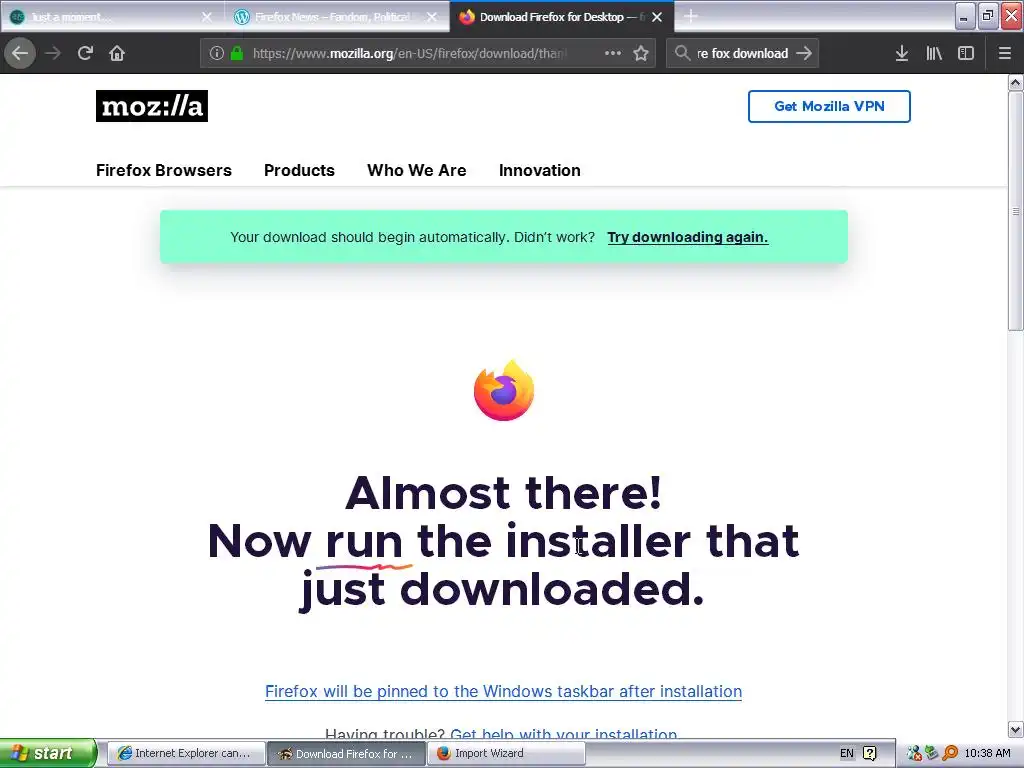Click the tray magnifier icon
The image size is (1024, 768).
[x=950, y=753]
